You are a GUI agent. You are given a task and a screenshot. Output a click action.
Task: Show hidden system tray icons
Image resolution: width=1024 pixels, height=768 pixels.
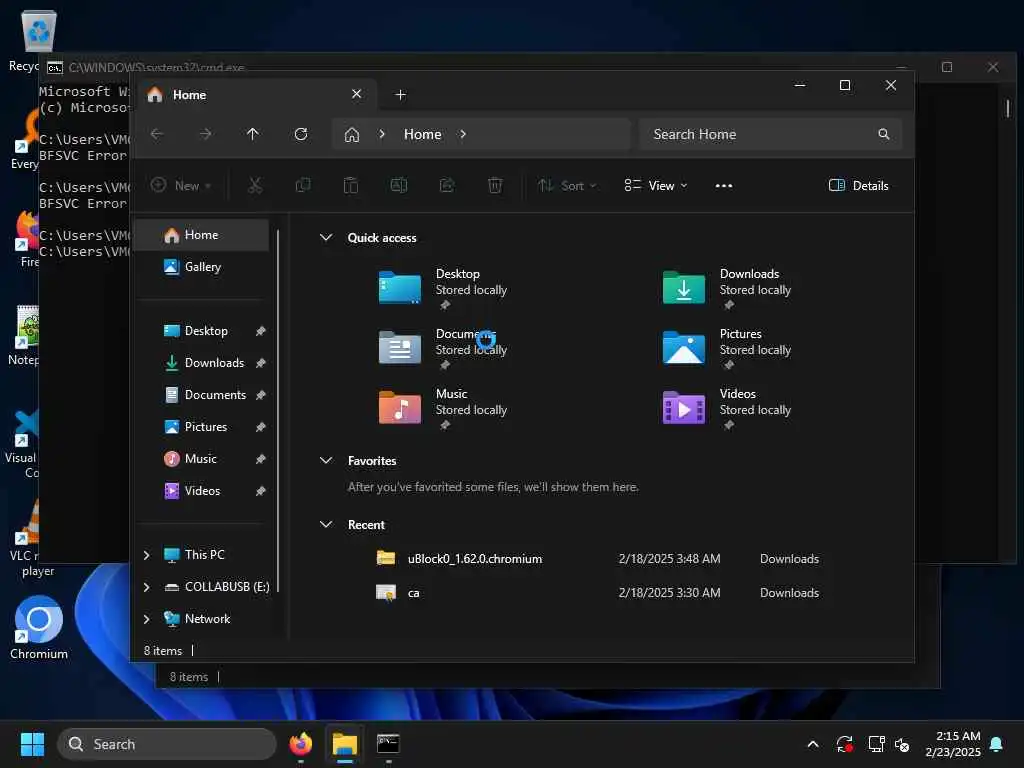(813, 744)
